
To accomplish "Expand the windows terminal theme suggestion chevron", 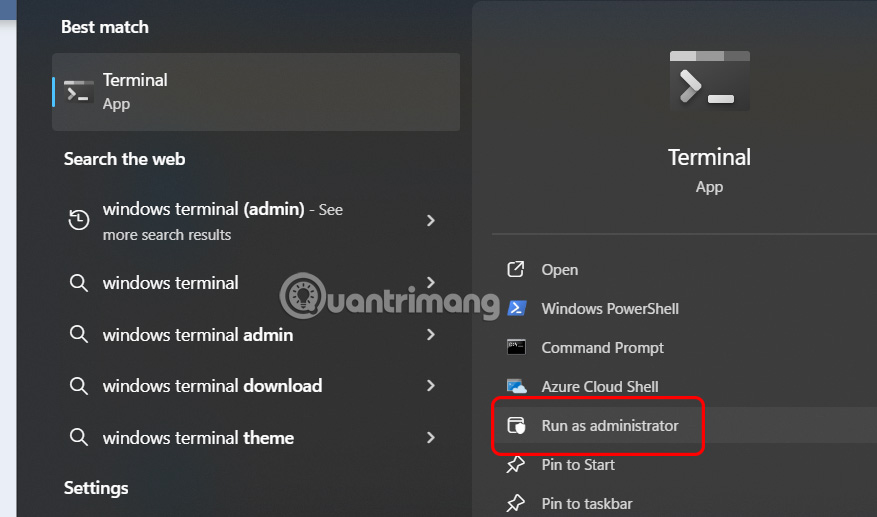I will coord(431,437).
